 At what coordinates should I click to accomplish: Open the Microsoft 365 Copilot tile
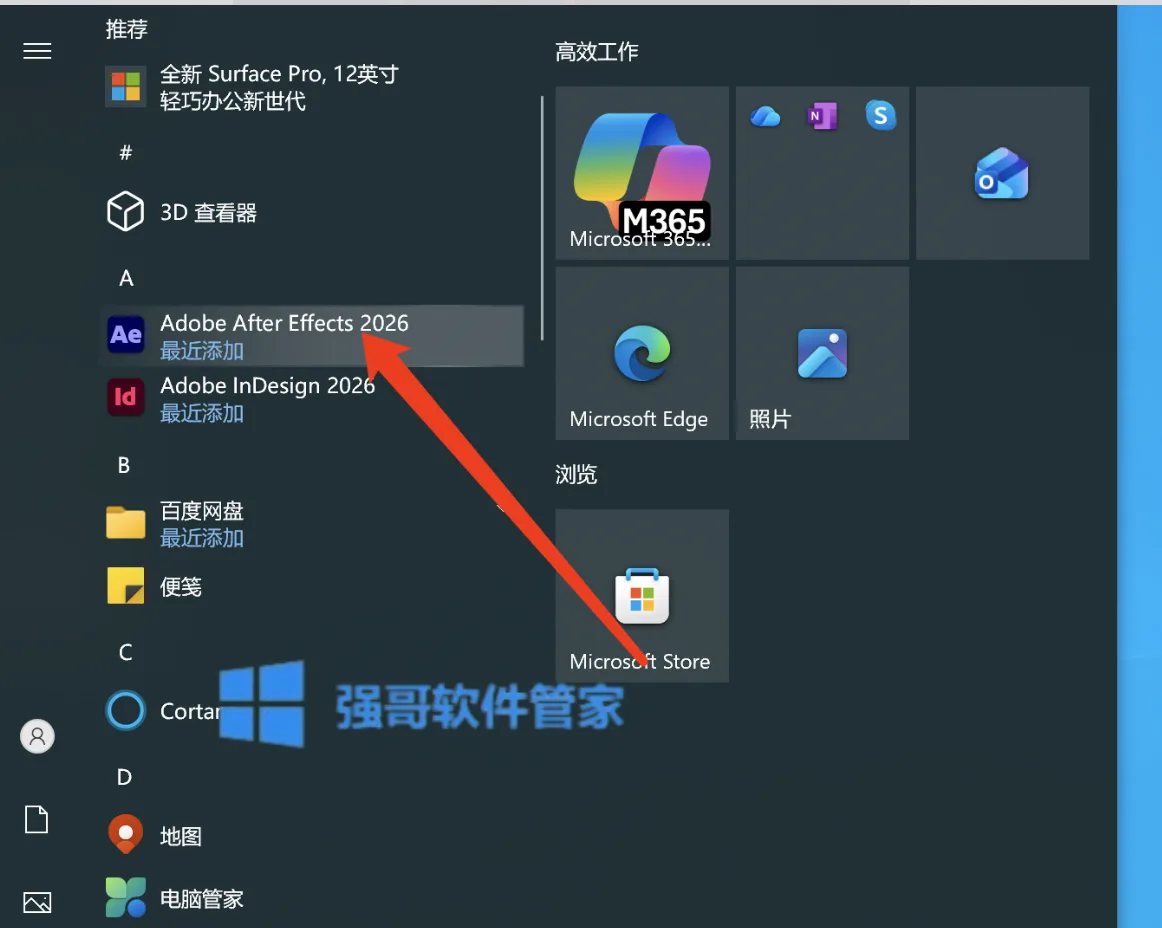click(x=642, y=173)
